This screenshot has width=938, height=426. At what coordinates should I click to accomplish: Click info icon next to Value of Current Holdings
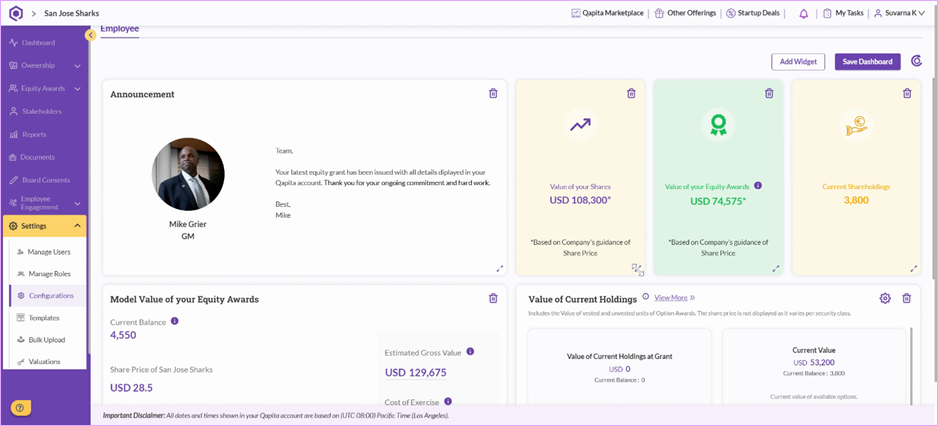[x=645, y=297]
